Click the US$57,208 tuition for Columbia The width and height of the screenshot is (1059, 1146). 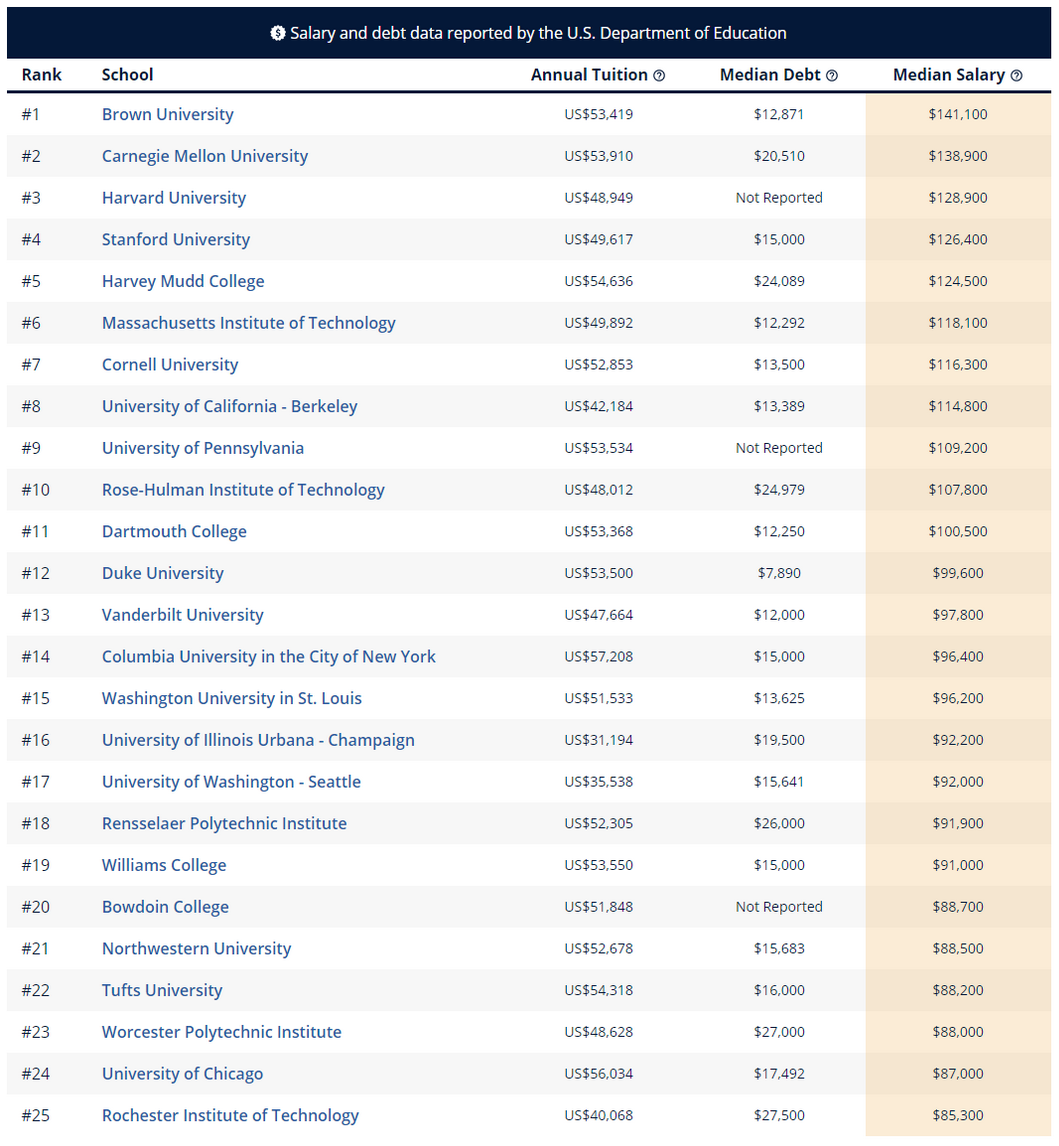[x=599, y=656]
